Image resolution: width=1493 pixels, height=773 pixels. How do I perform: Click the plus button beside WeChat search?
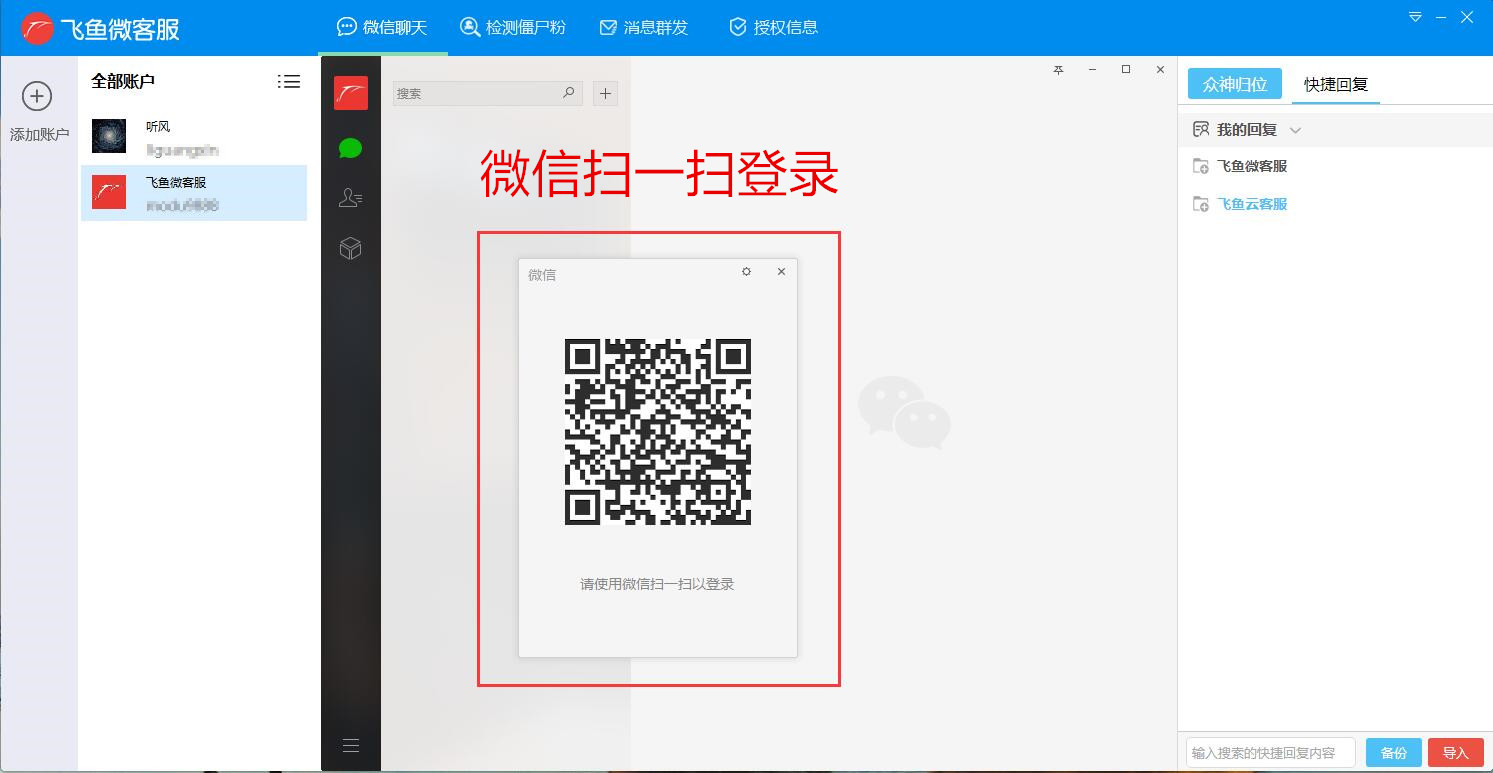pyautogui.click(x=605, y=93)
